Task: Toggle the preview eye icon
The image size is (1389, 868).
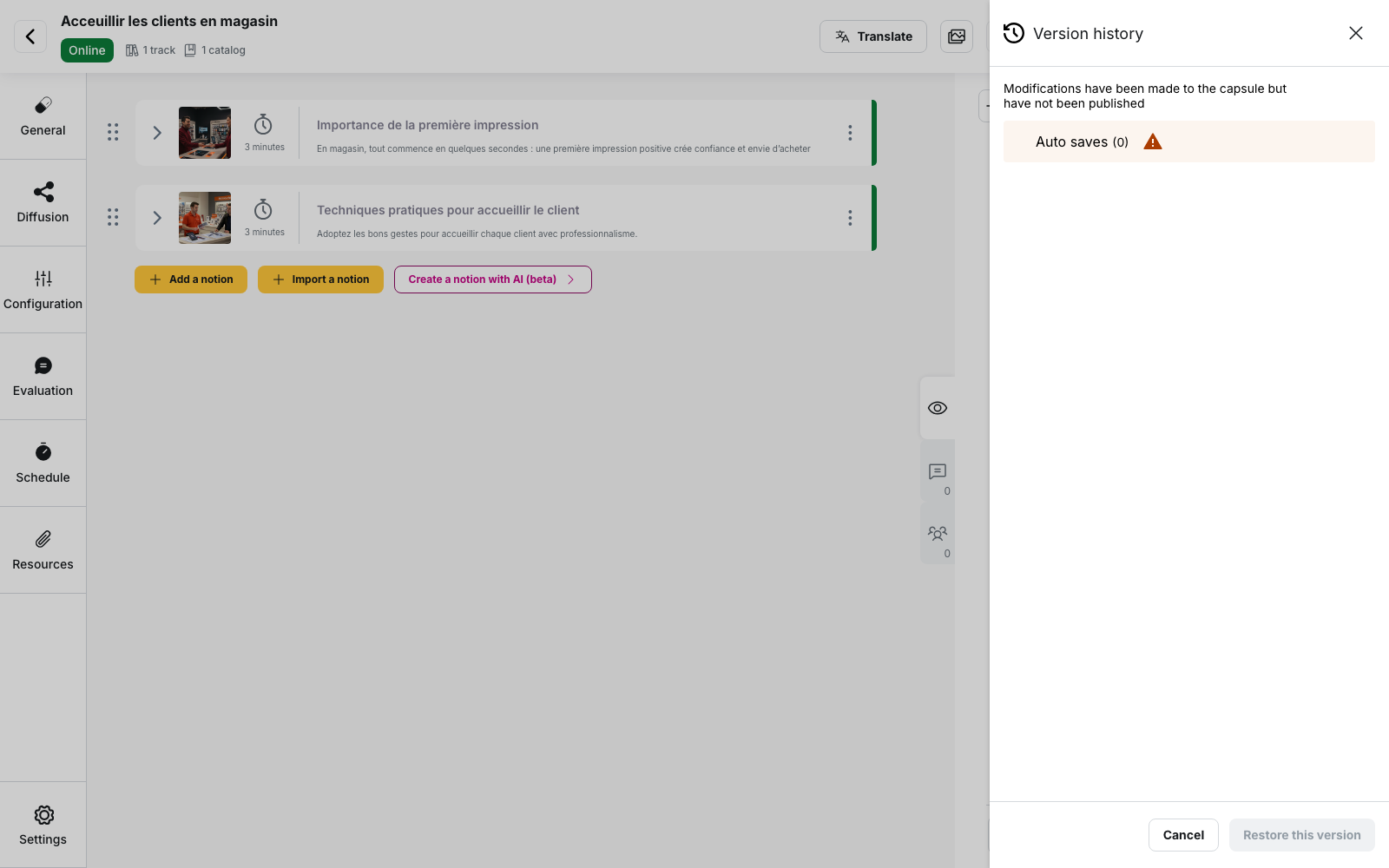Action: 938,408
